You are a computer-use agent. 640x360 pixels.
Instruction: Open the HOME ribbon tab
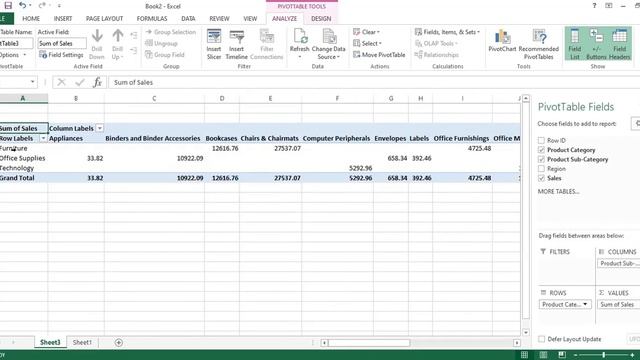31,19
